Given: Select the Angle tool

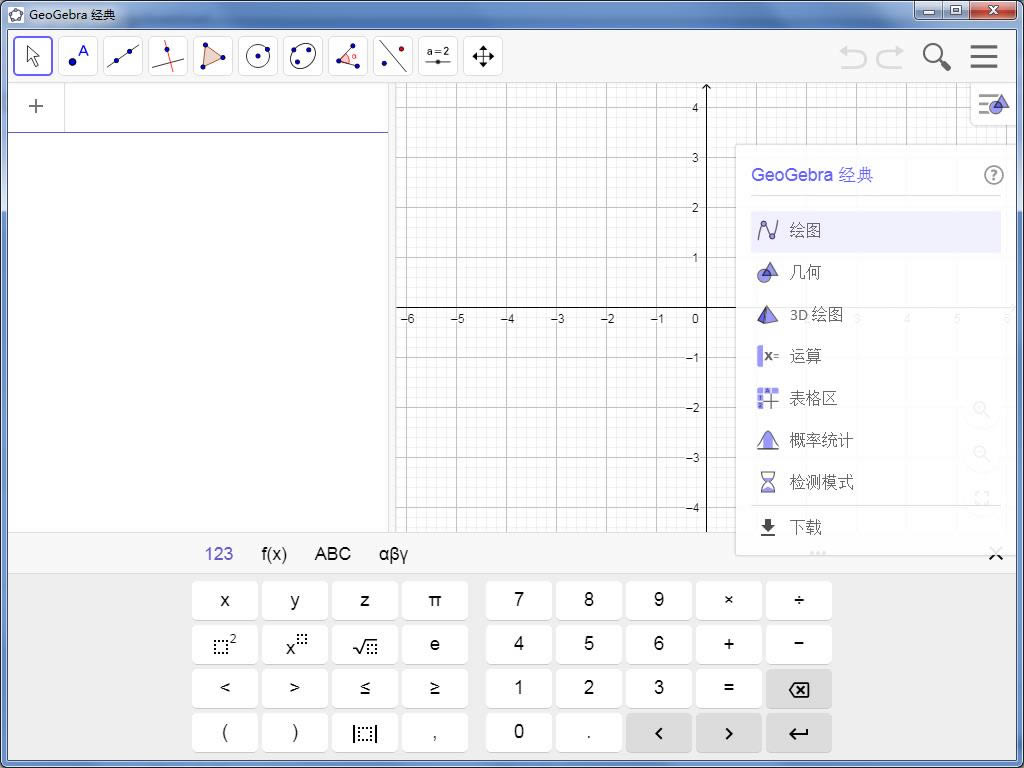Looking at the screenshot, I should 348,56.
